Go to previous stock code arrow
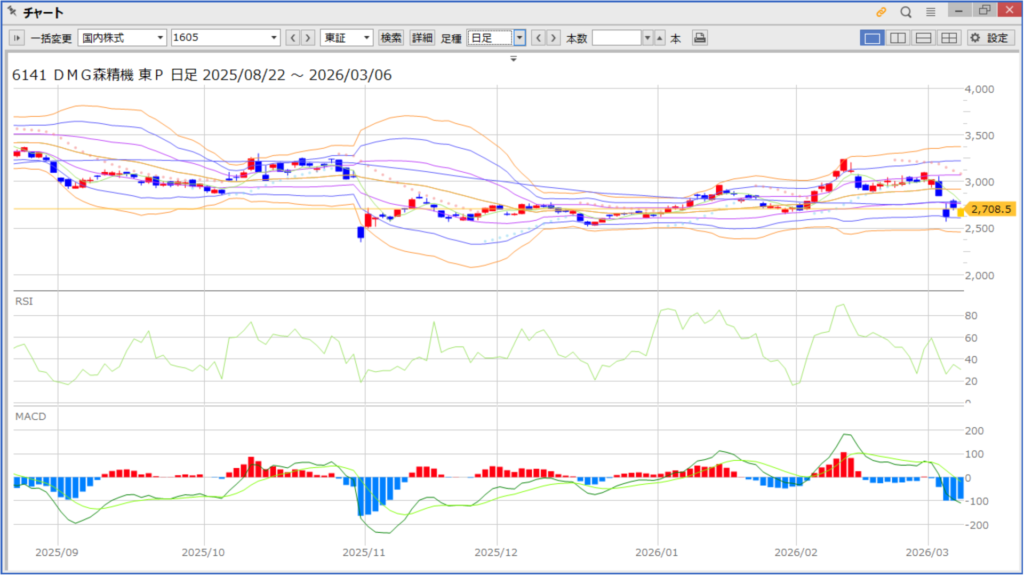The image size is (1024, 576). [x=293, y=38]
